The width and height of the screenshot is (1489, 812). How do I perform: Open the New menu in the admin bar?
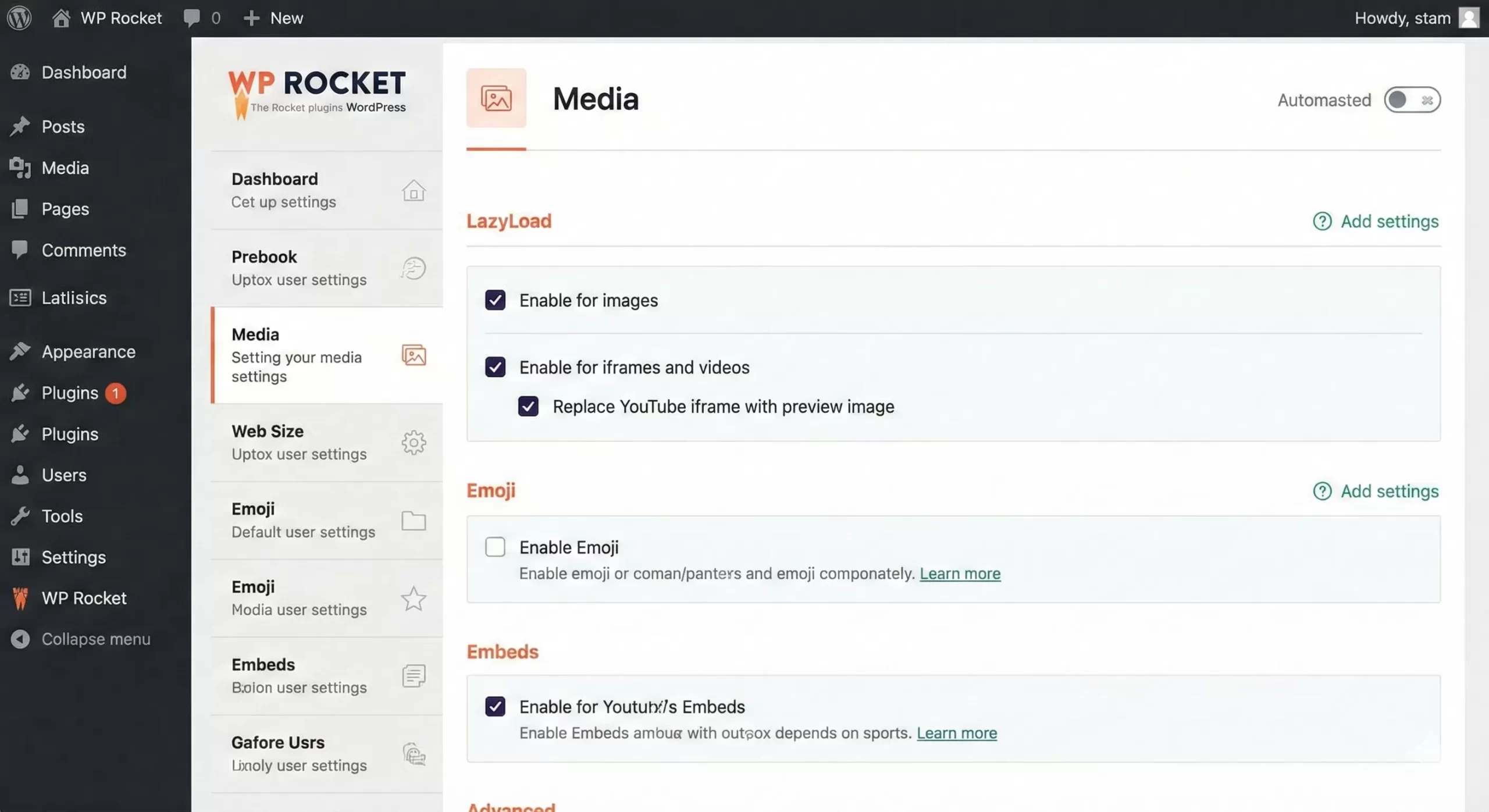(x=273, y=17)
